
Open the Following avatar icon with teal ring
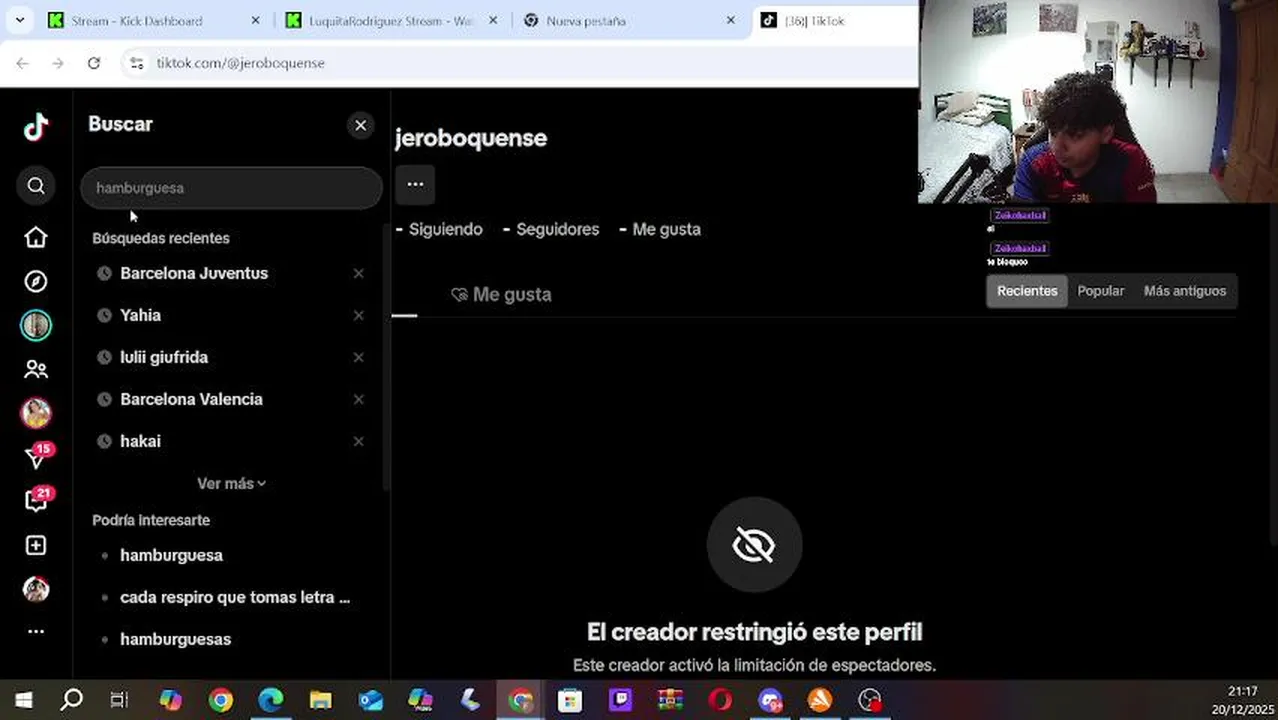point(36,325)
